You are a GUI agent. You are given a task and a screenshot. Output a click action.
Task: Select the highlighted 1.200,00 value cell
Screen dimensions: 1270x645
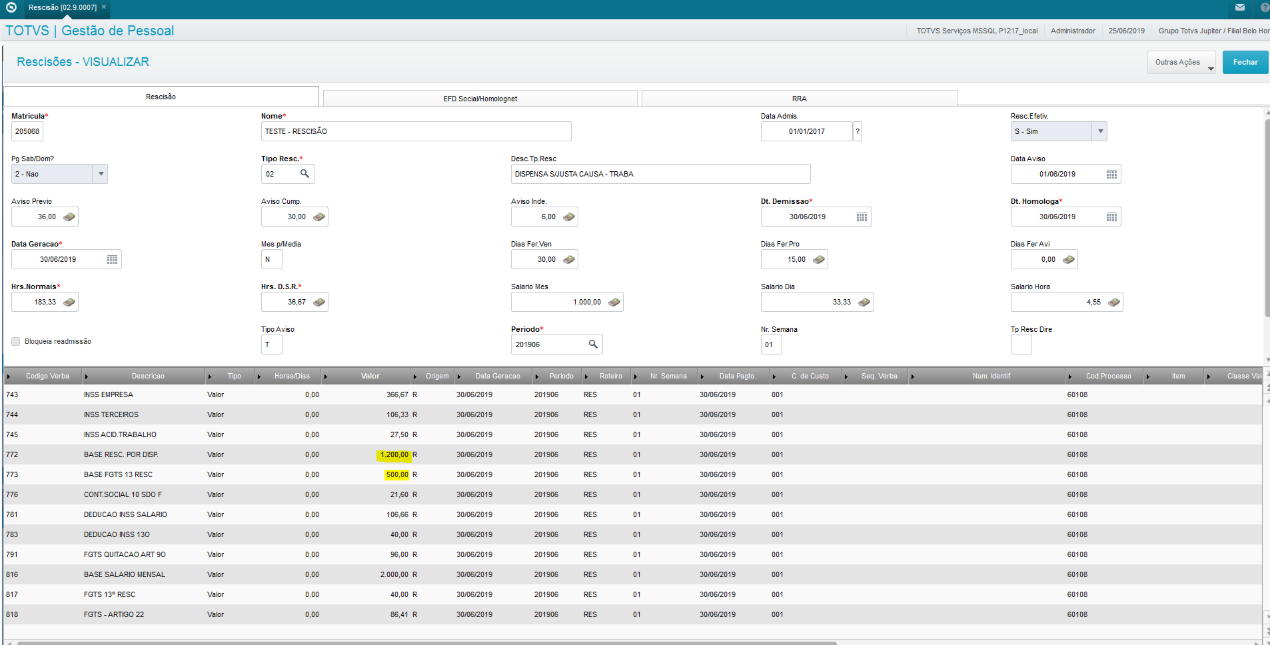click(x=394, y=454)
